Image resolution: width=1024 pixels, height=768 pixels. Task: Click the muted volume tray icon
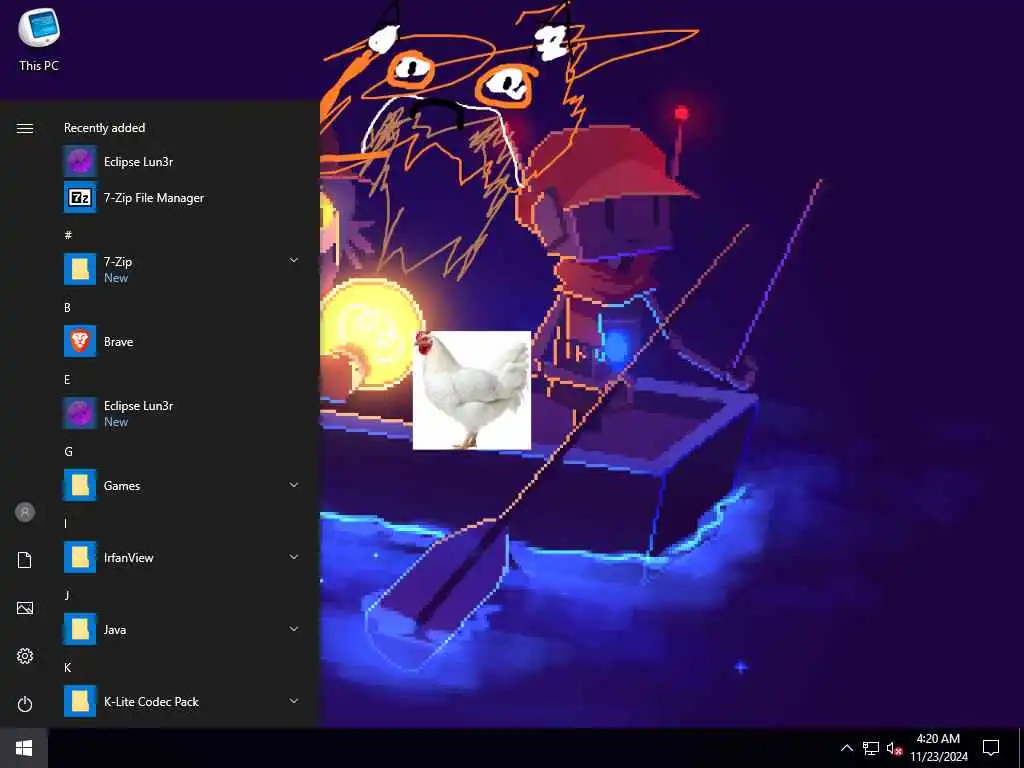tap(894, 748)
